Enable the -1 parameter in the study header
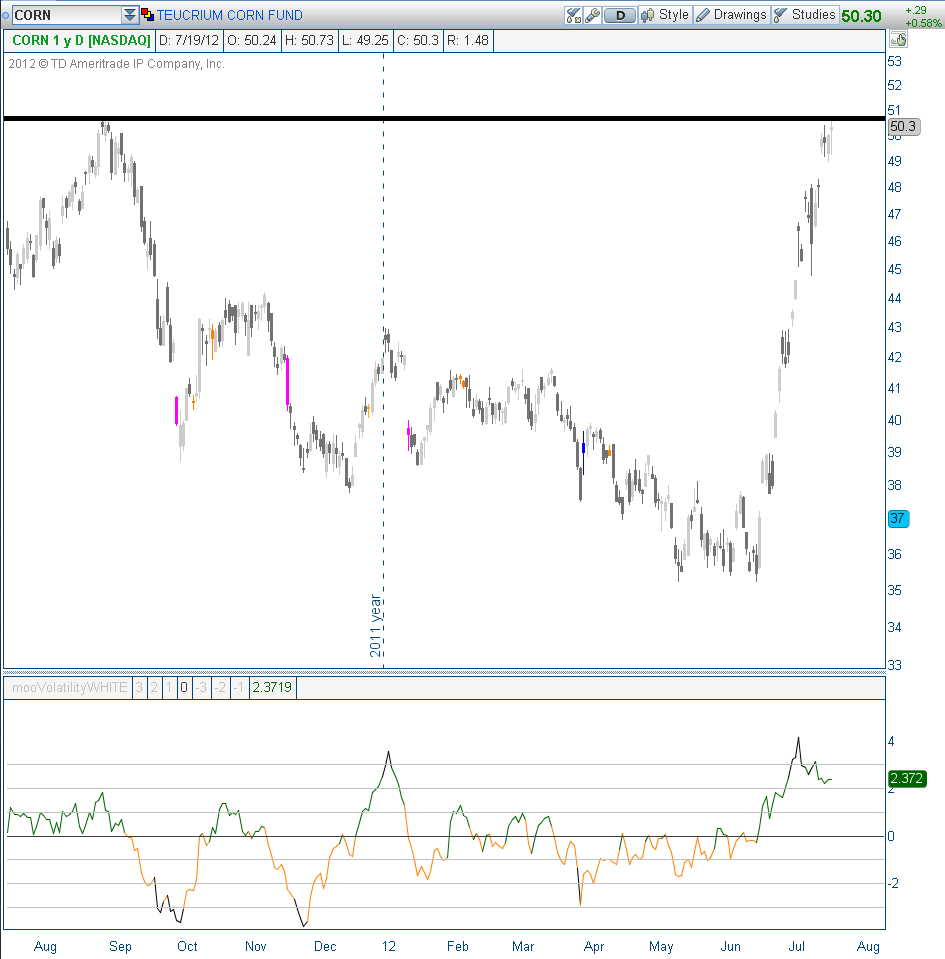The height and width of the screenshot is (959, 945). 239,687
